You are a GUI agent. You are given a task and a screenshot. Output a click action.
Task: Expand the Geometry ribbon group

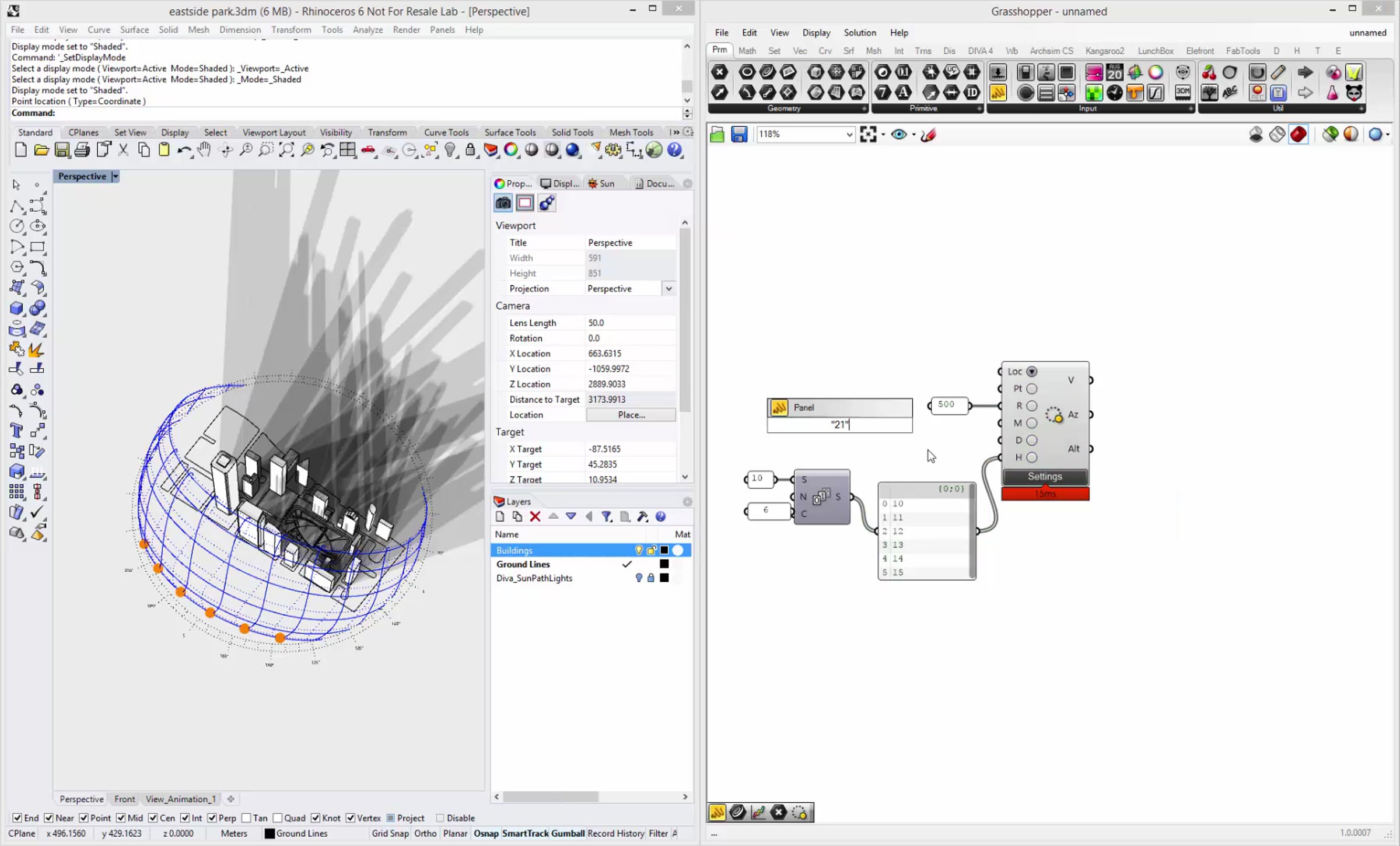click(x=864, y=109)
